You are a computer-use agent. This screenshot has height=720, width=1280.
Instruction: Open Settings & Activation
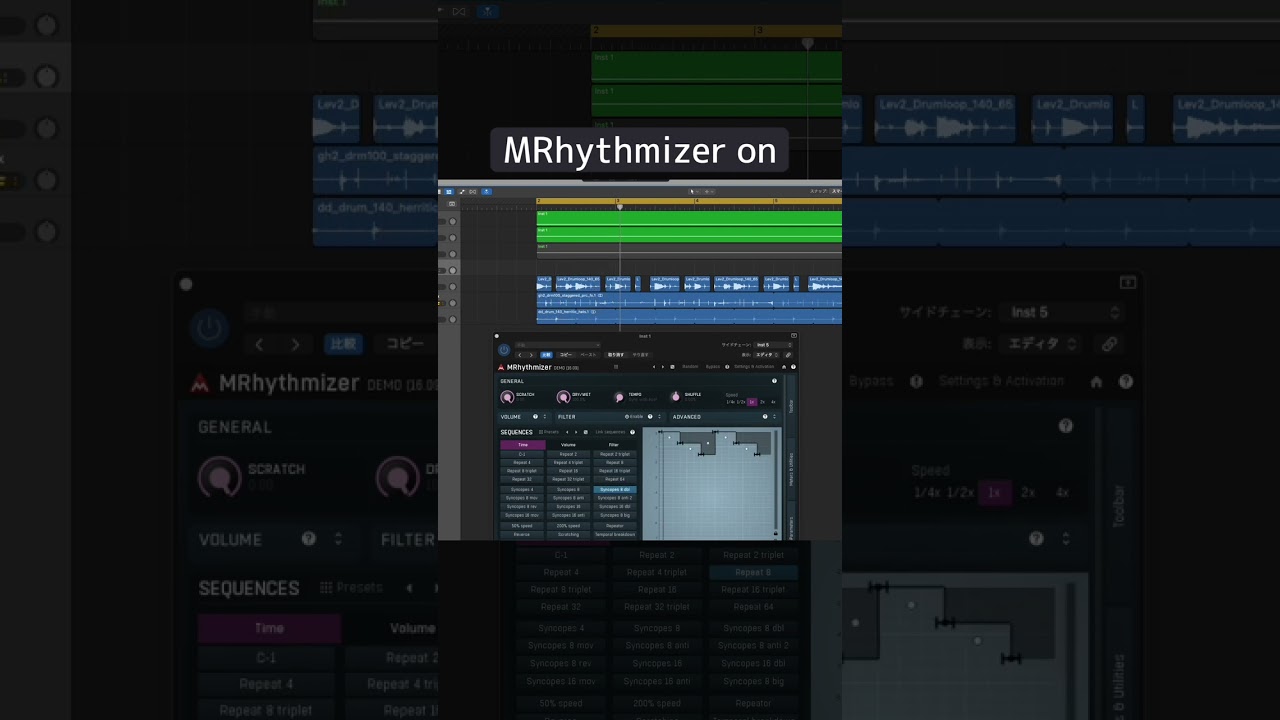pos(754,367)
